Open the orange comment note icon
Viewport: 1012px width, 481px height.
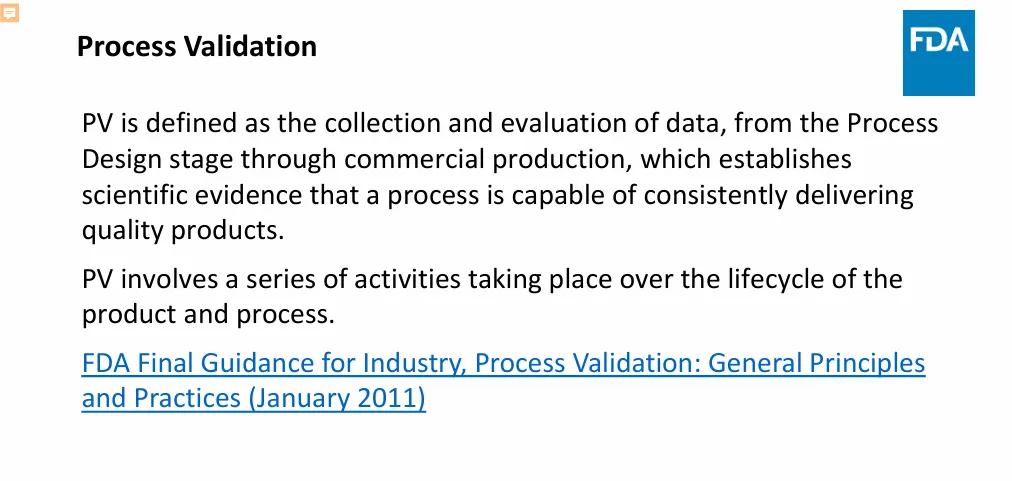coord(10,12)
